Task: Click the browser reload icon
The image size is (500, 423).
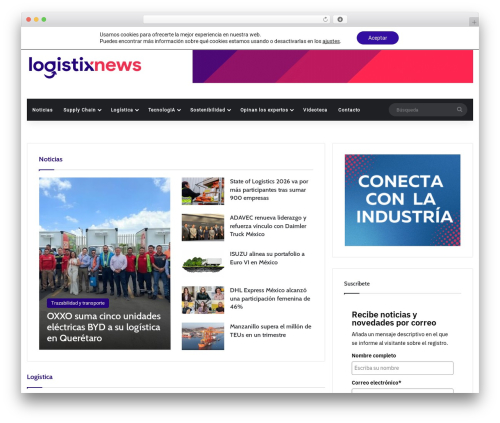Action: 325,20
